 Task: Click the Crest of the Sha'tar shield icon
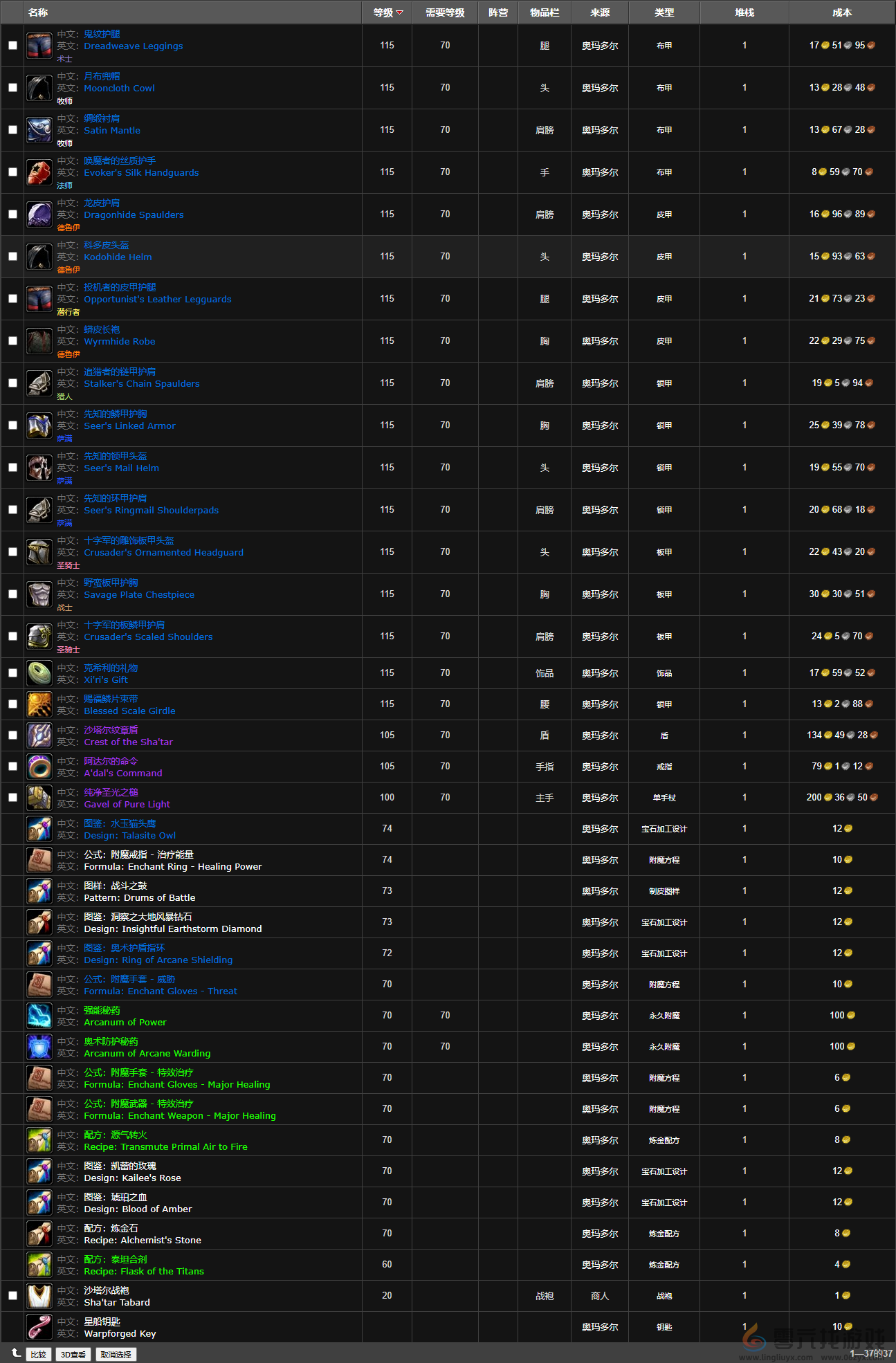coord(39,735)
